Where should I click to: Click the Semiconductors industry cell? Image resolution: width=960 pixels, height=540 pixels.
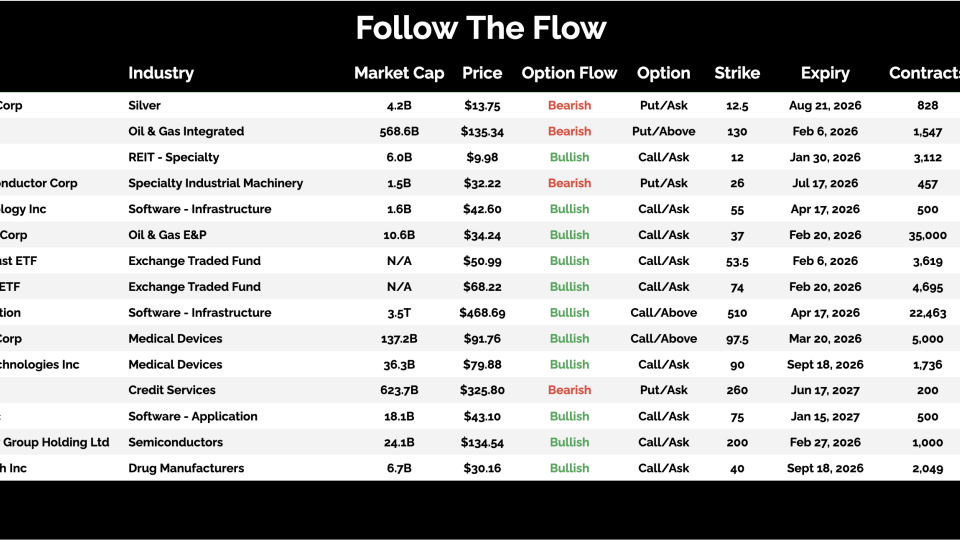(x=176, y=442)
